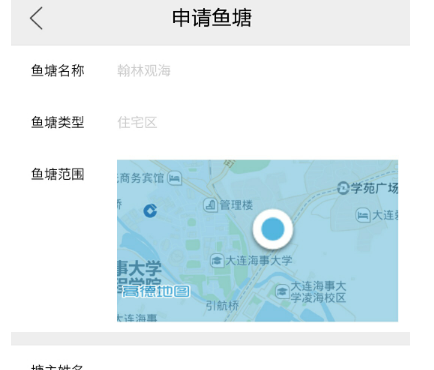Click the 申请鱼塘 page title
The image size is (434, 370).
point(212,18)
